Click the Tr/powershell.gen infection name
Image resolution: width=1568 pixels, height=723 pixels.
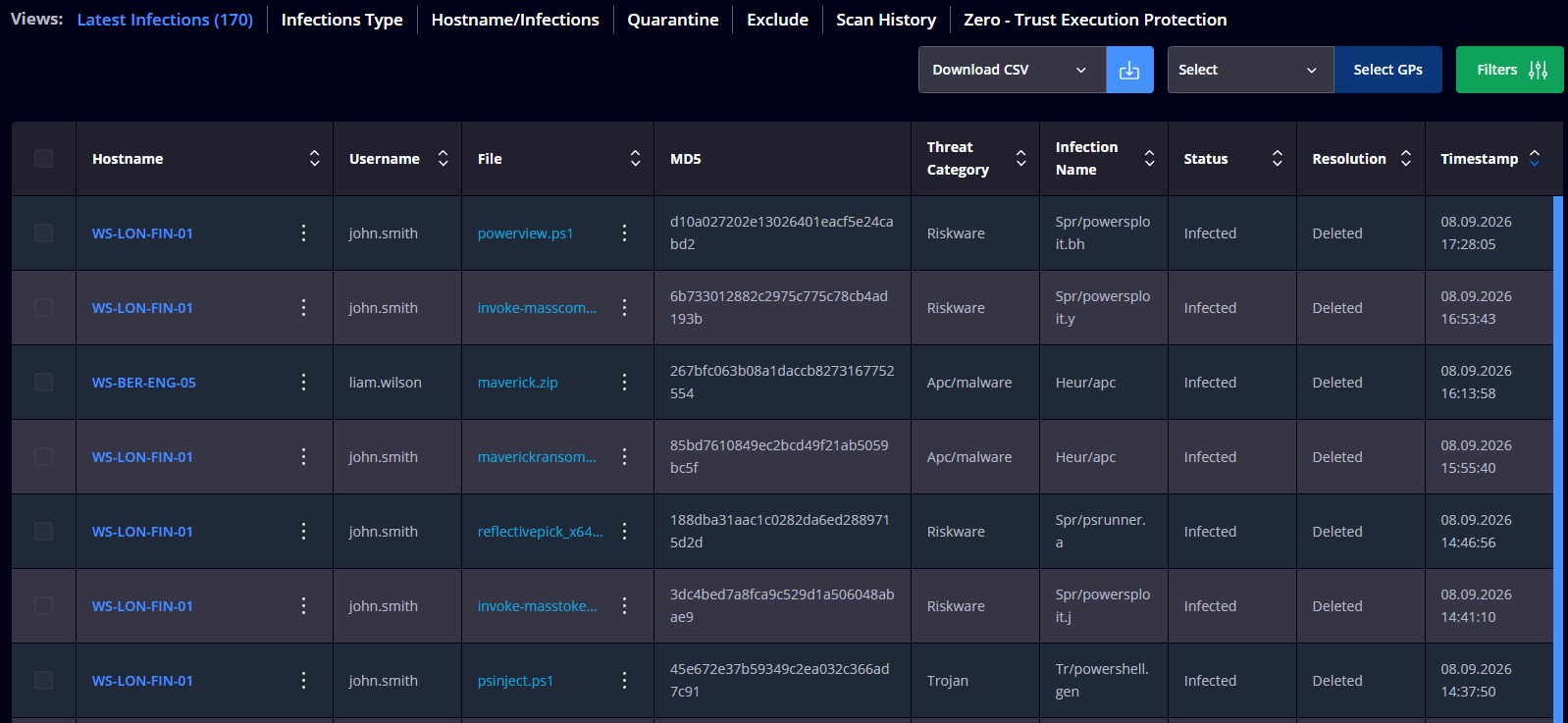point(1102,680)
